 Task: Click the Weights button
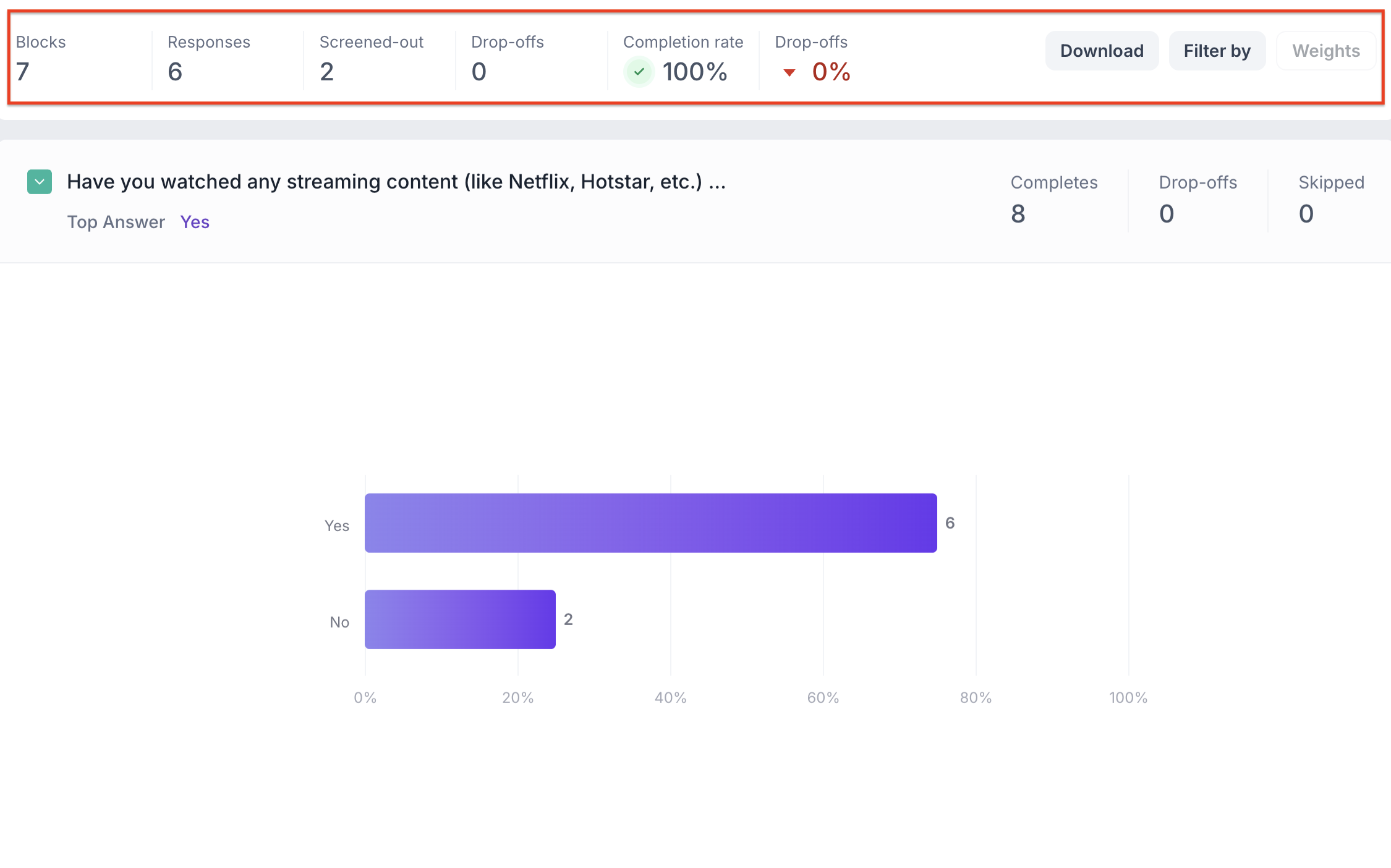(x=1325, y=51)
